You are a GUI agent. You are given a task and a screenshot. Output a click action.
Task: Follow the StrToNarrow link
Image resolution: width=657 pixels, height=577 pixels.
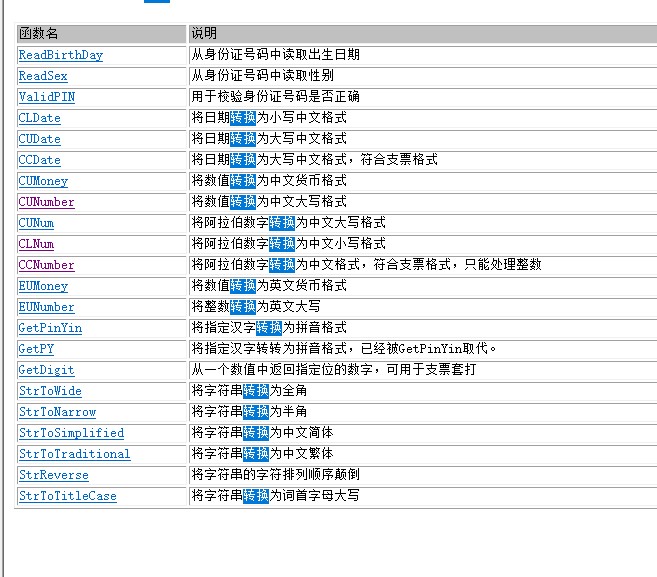click(x=57, y=412)
